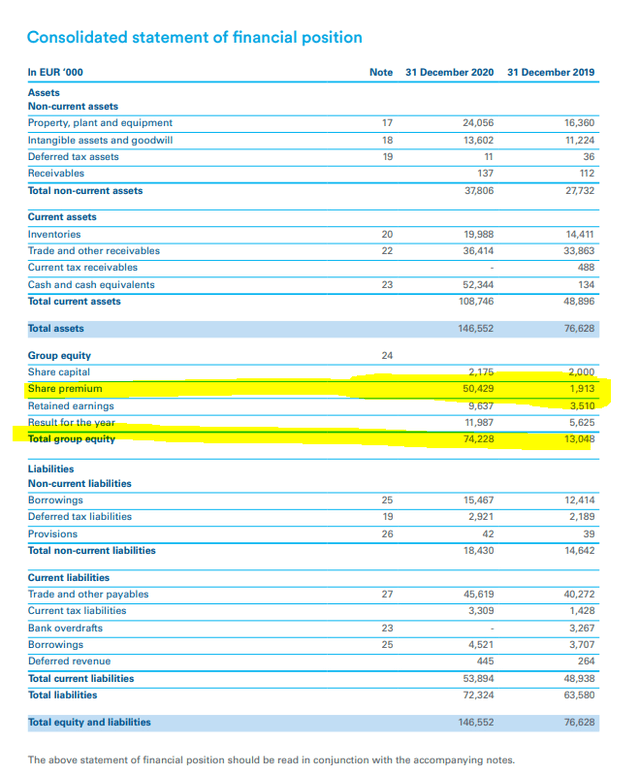Screen dimensions: 640x775
Task: Click the 13,602 intangible assets value
Action: 478,140
